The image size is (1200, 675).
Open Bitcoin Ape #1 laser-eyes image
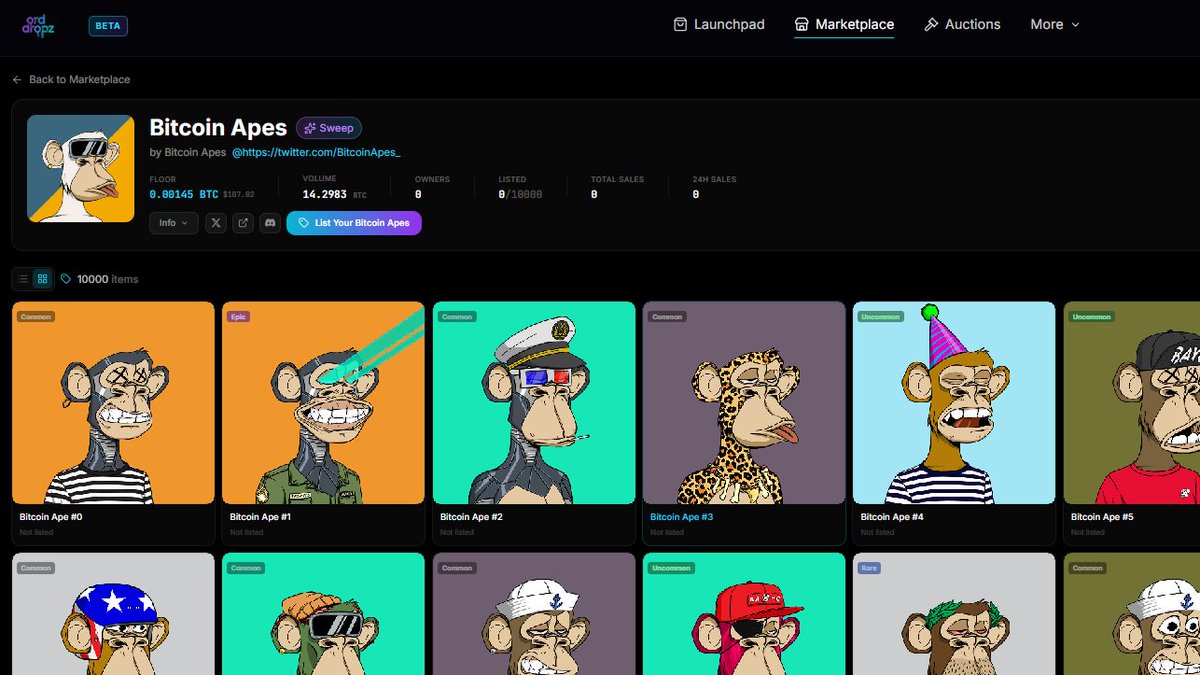(x=323, y=403)
